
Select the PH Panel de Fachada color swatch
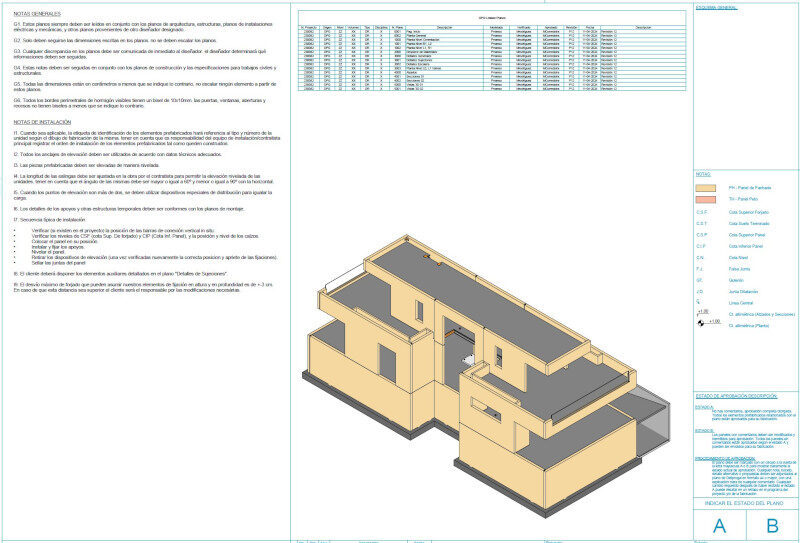click(x=706, y=188)
